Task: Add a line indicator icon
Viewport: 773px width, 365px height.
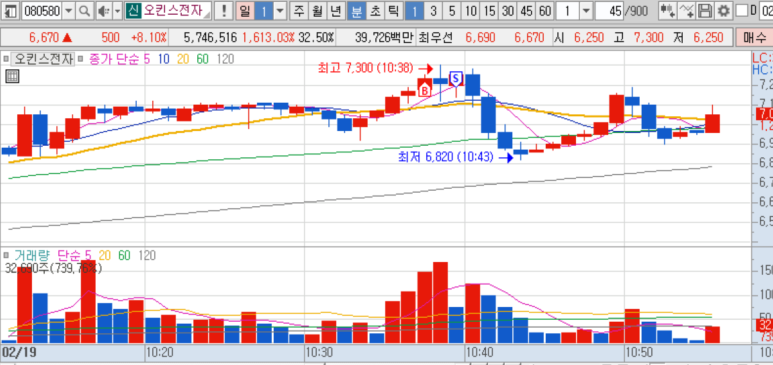Action: (x=687, y=11)
